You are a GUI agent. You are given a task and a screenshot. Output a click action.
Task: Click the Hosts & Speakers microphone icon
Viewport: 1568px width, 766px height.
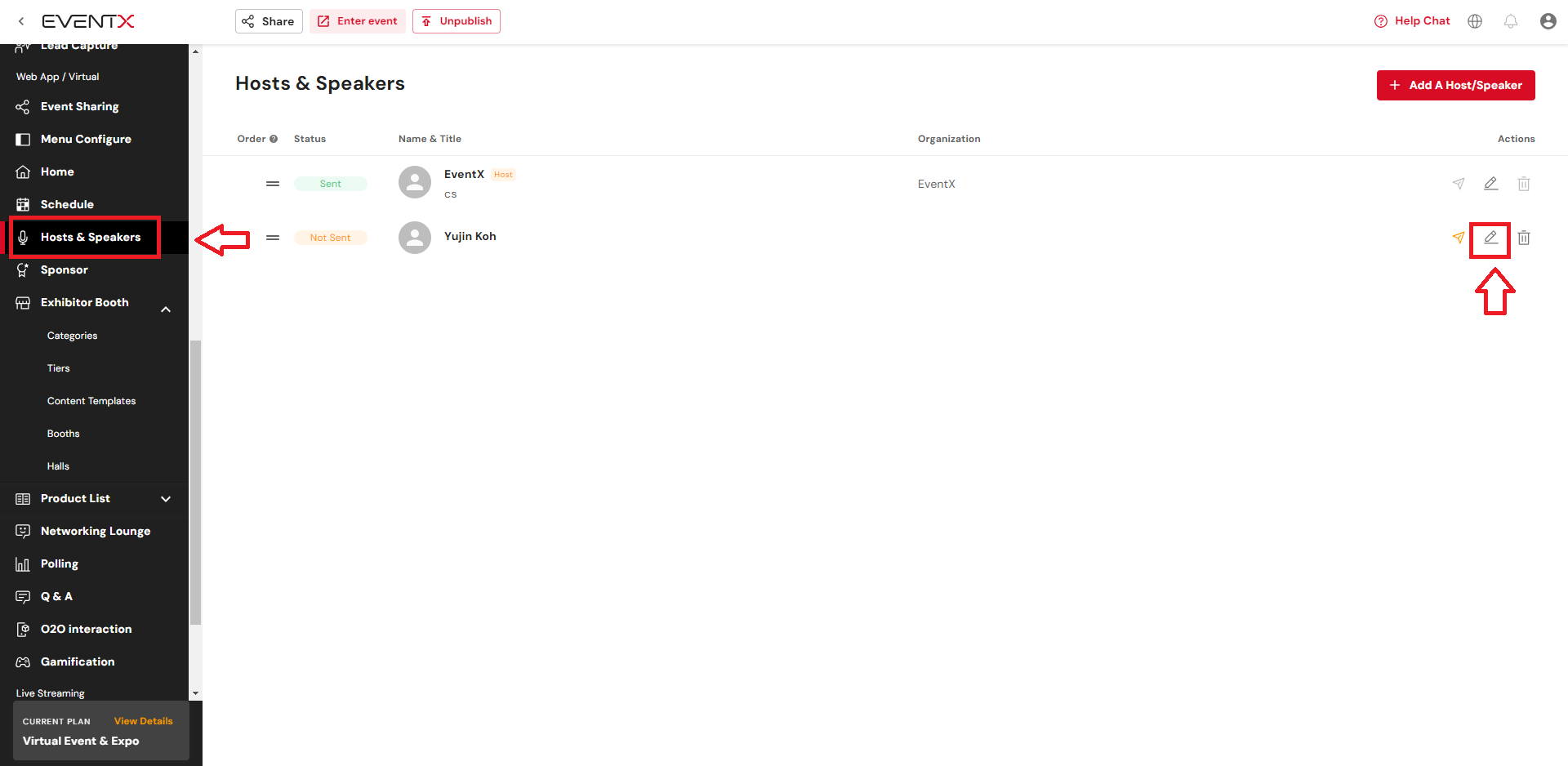pyautogui.click(x=23, y=238)
